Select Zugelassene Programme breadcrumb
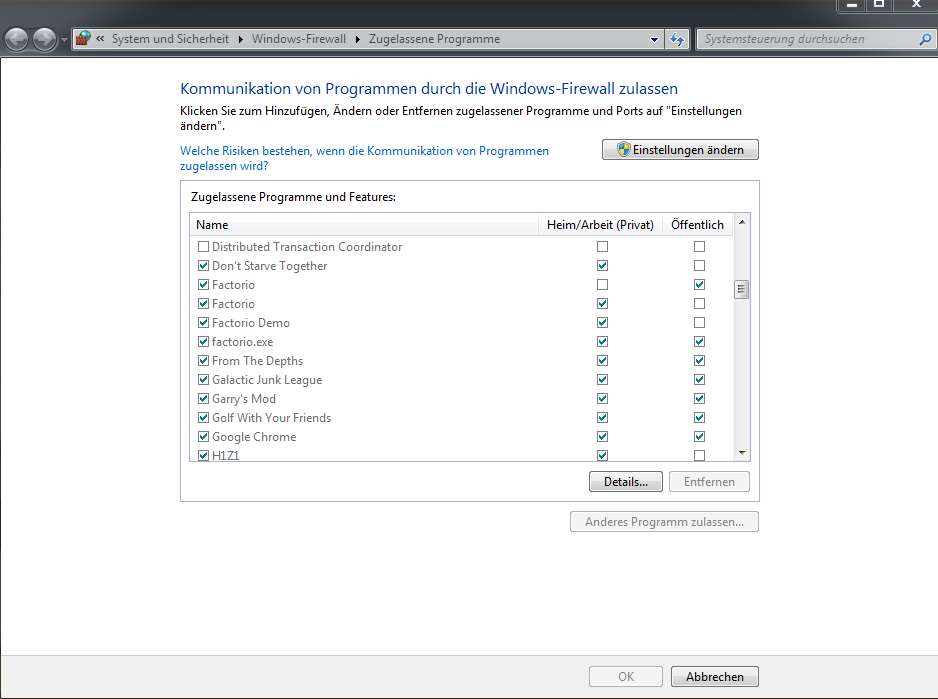Image resolution: width=938 pixels, height=699 pixels. tap(434, 39)
